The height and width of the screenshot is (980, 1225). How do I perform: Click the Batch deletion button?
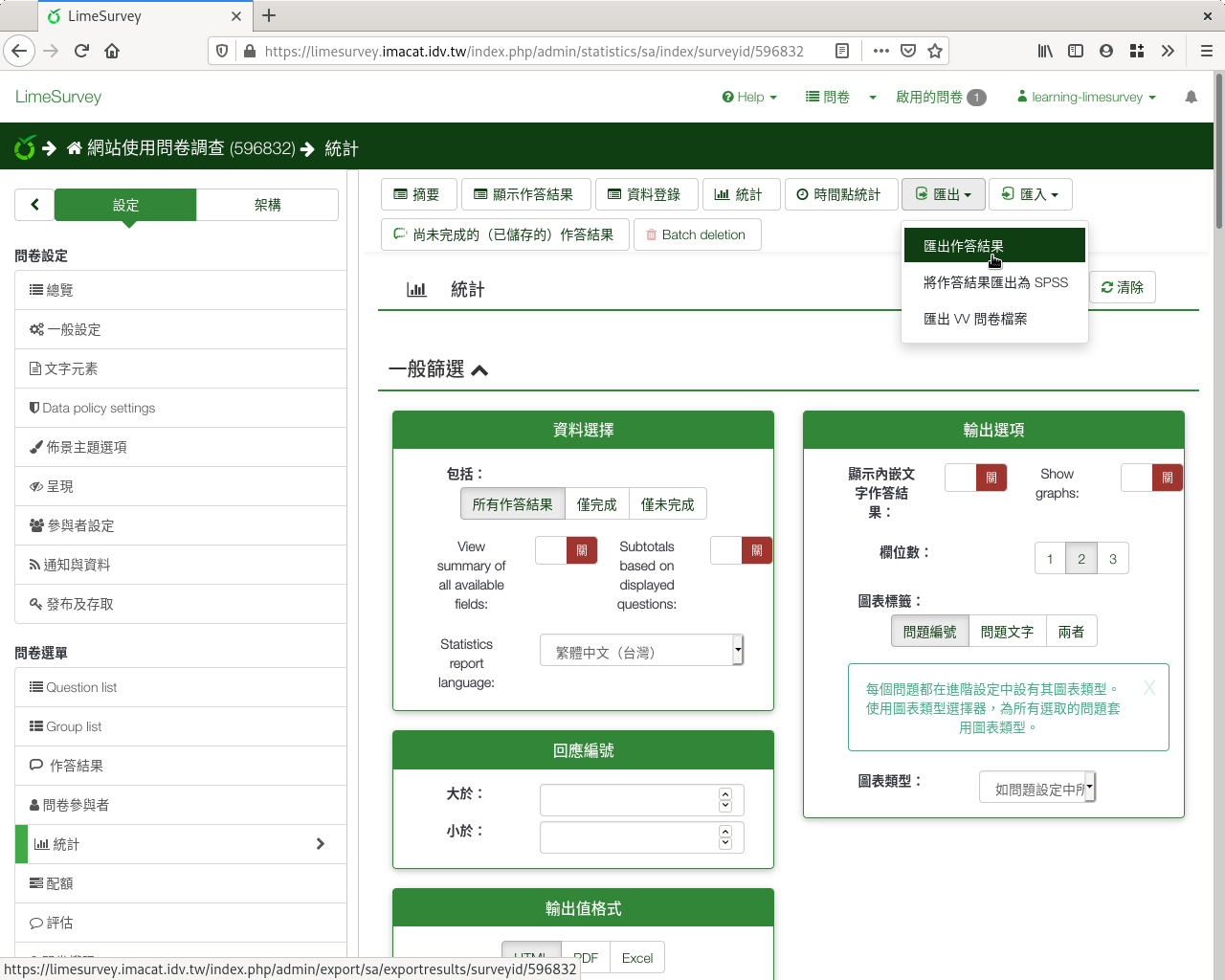[x=697, y=234]
